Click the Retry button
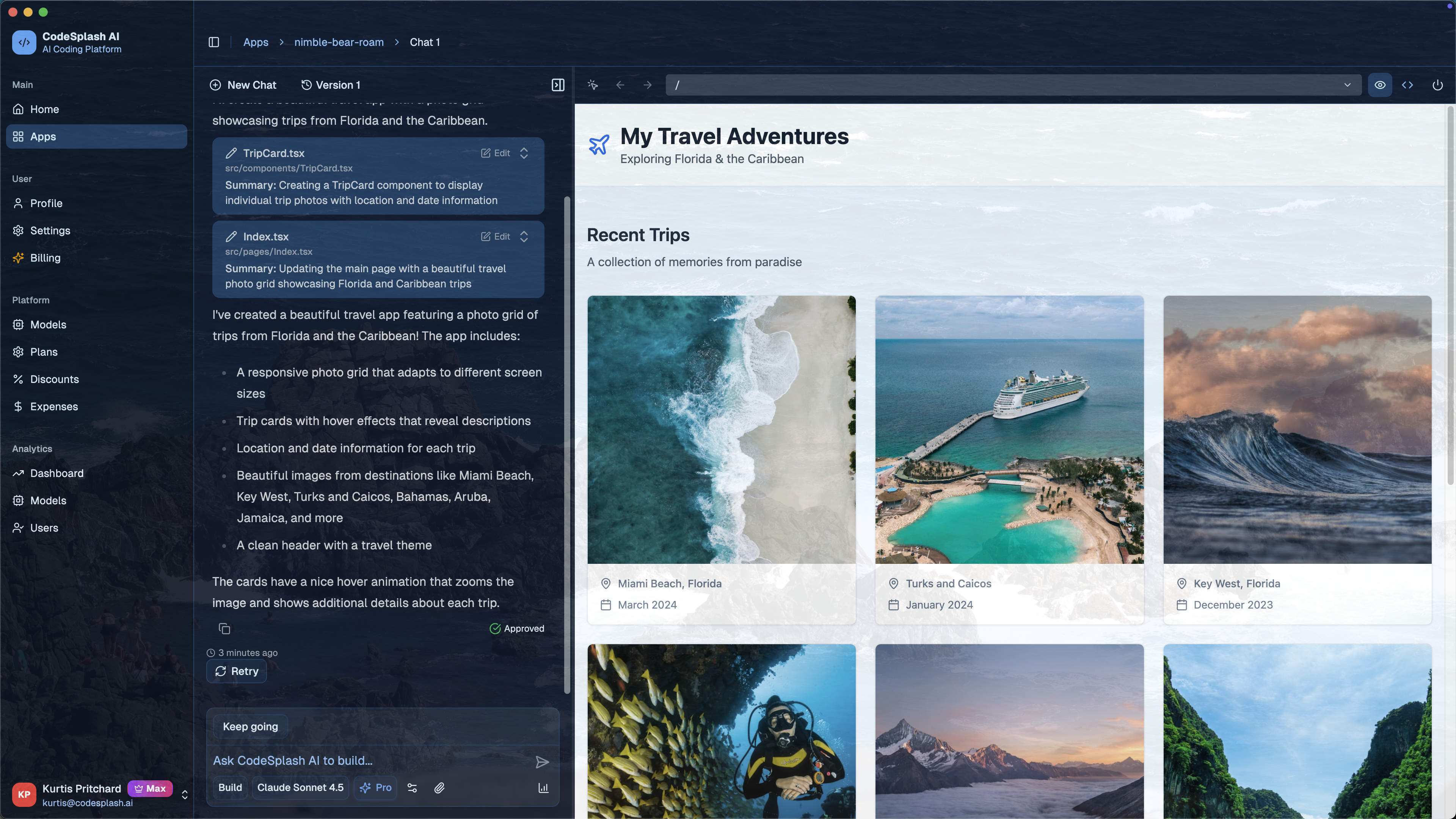 (x=236, y=671)
